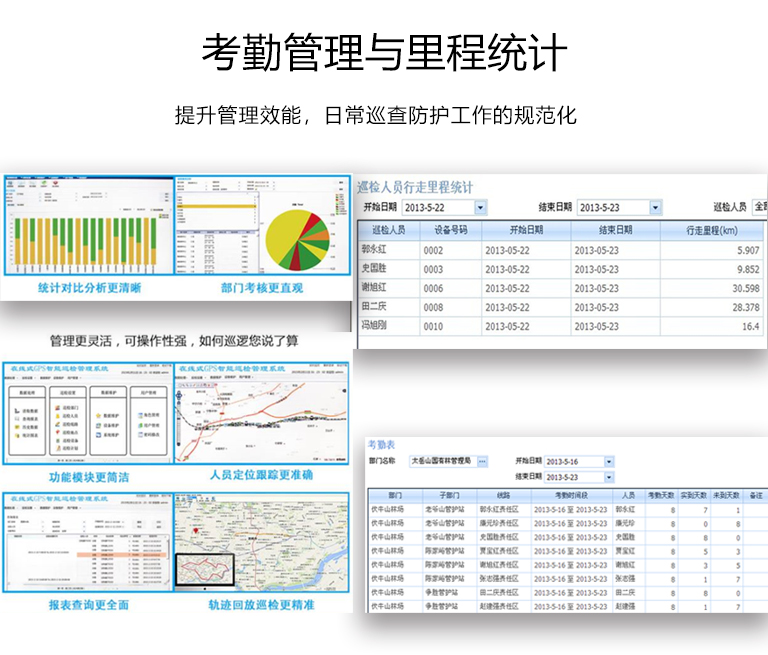768x655 pixels.
Task: Select the row for 郭永红 in mileage table
Action: (x=381, y=251)
